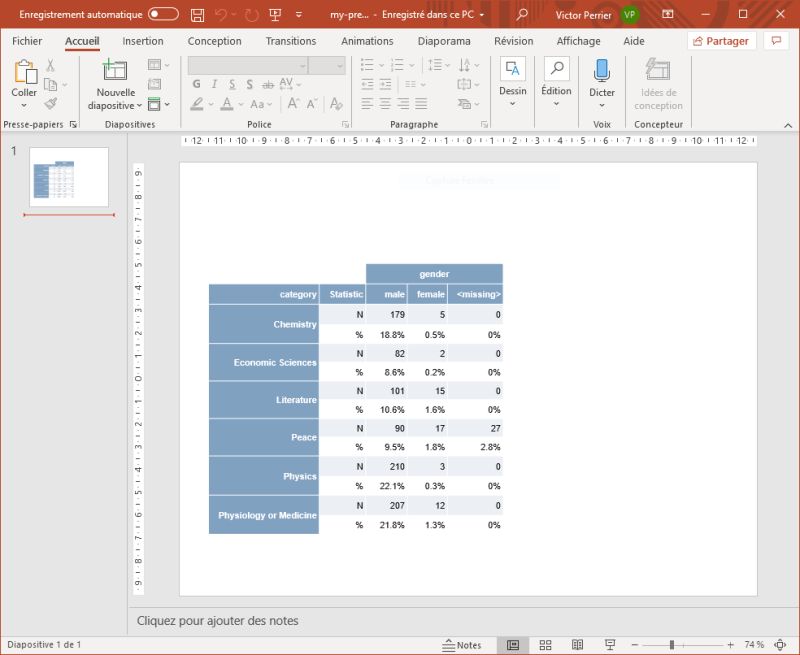Open the quick access toolbar customization arrow
The width and height of the screenshot is (800, 655).
point(299,15)
